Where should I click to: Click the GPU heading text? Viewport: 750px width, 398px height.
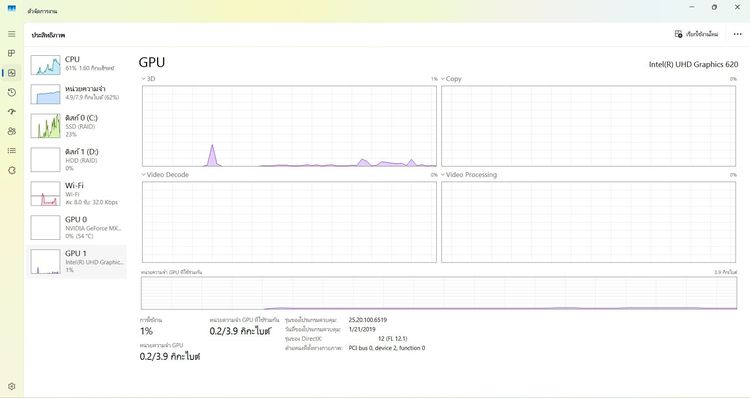click(152, 62)
